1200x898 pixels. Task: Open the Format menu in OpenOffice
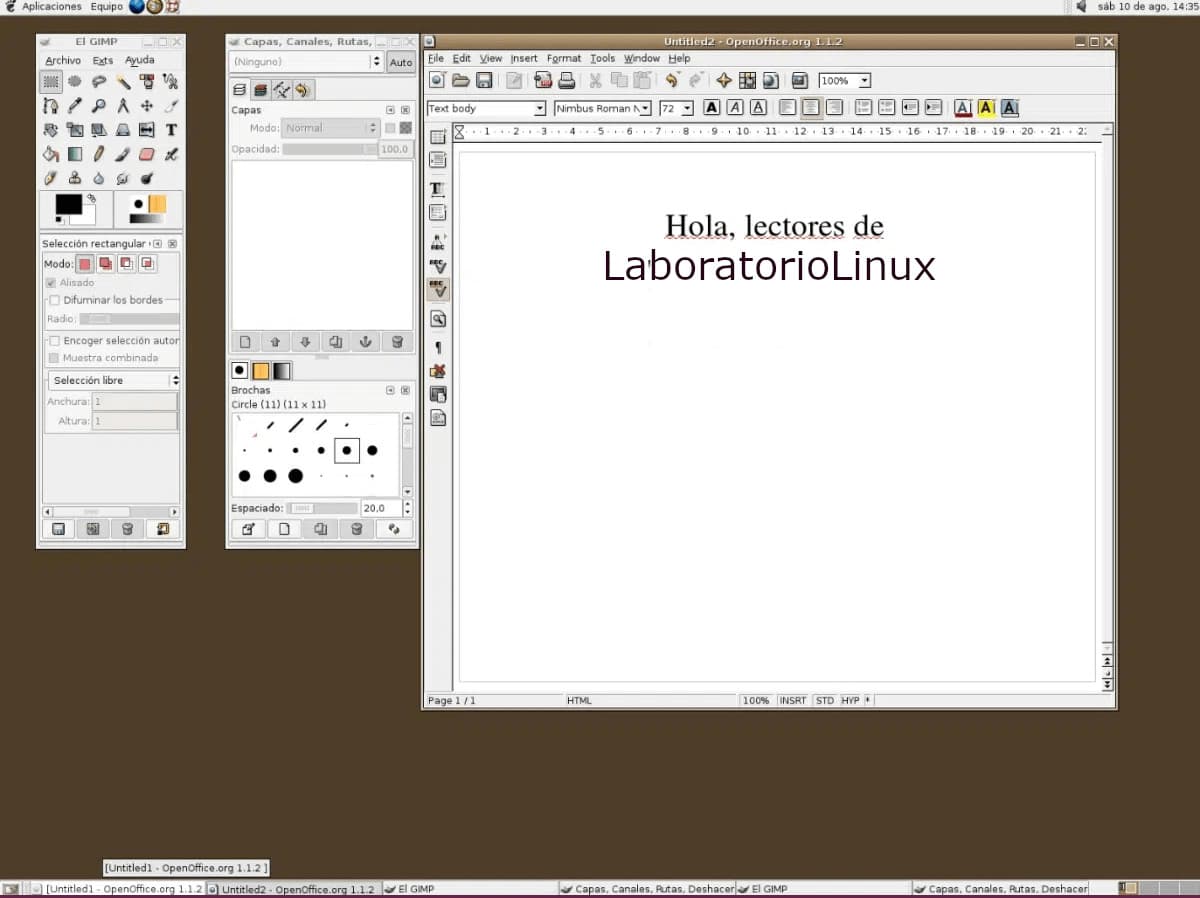coord(563,59)
